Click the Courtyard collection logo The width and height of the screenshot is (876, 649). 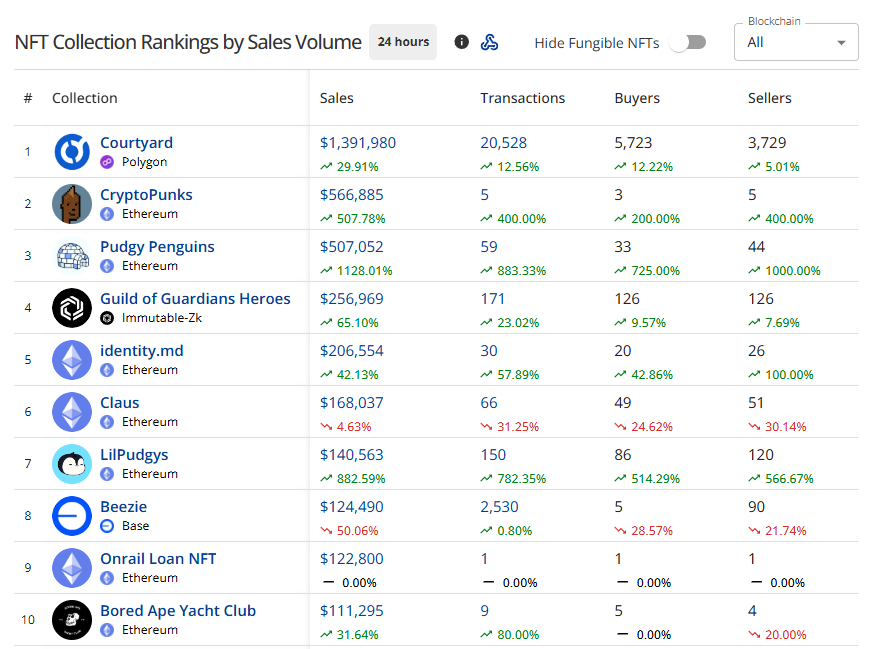[x=72, y=151]
